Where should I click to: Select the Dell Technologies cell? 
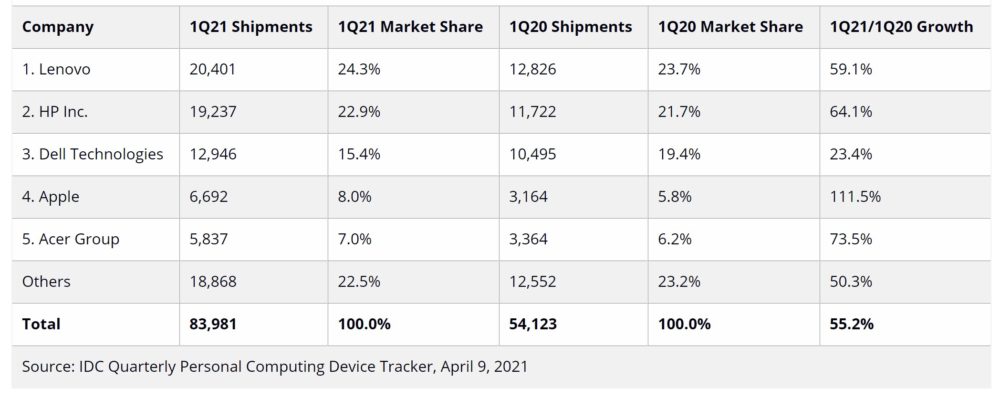(x=92, y=154)
